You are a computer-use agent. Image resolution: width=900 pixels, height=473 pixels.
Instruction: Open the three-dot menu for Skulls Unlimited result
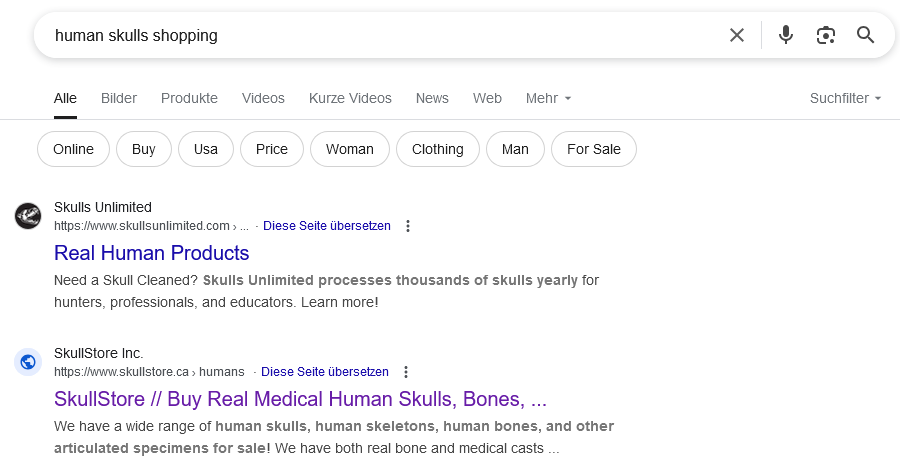pyautogui.click(x=408, y=226)
